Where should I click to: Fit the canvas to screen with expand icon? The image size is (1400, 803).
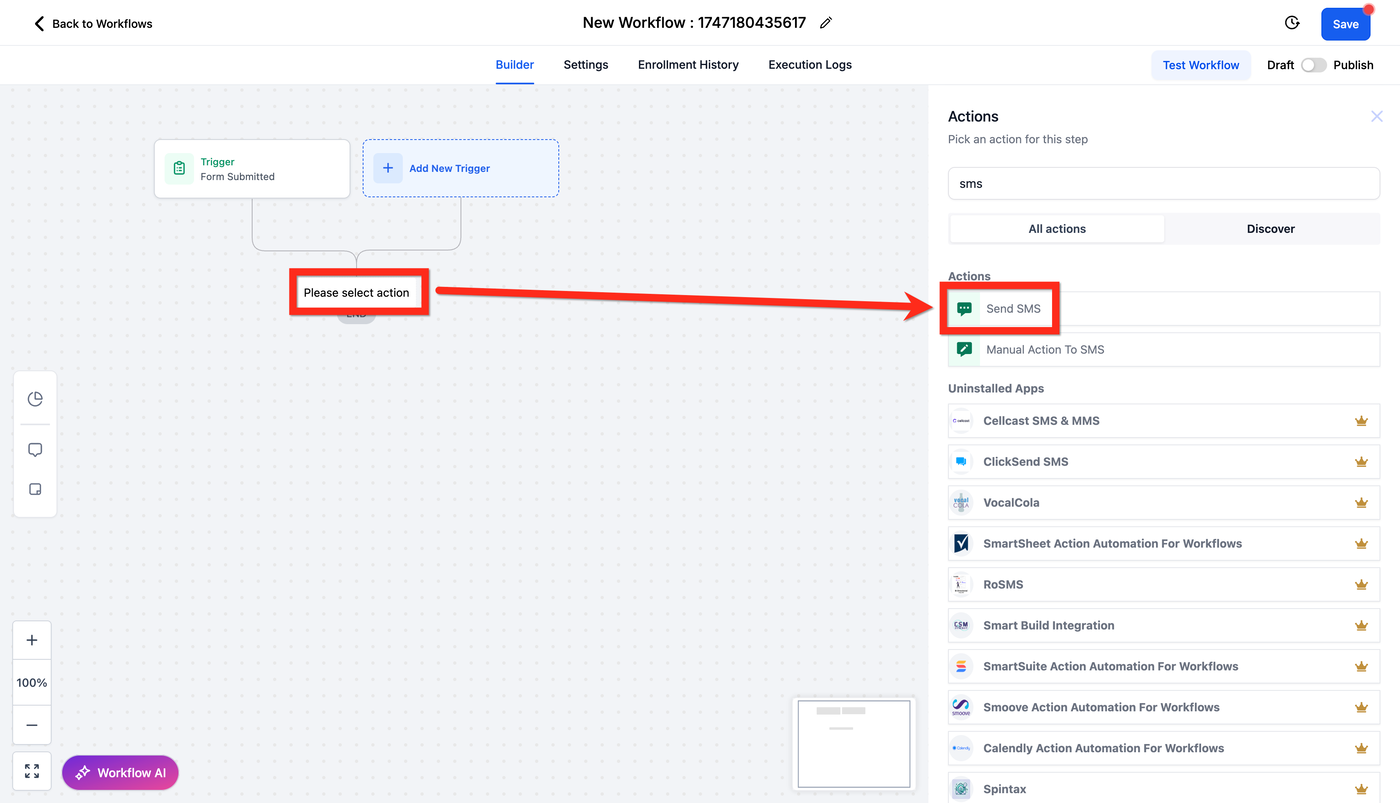point(32,771)
